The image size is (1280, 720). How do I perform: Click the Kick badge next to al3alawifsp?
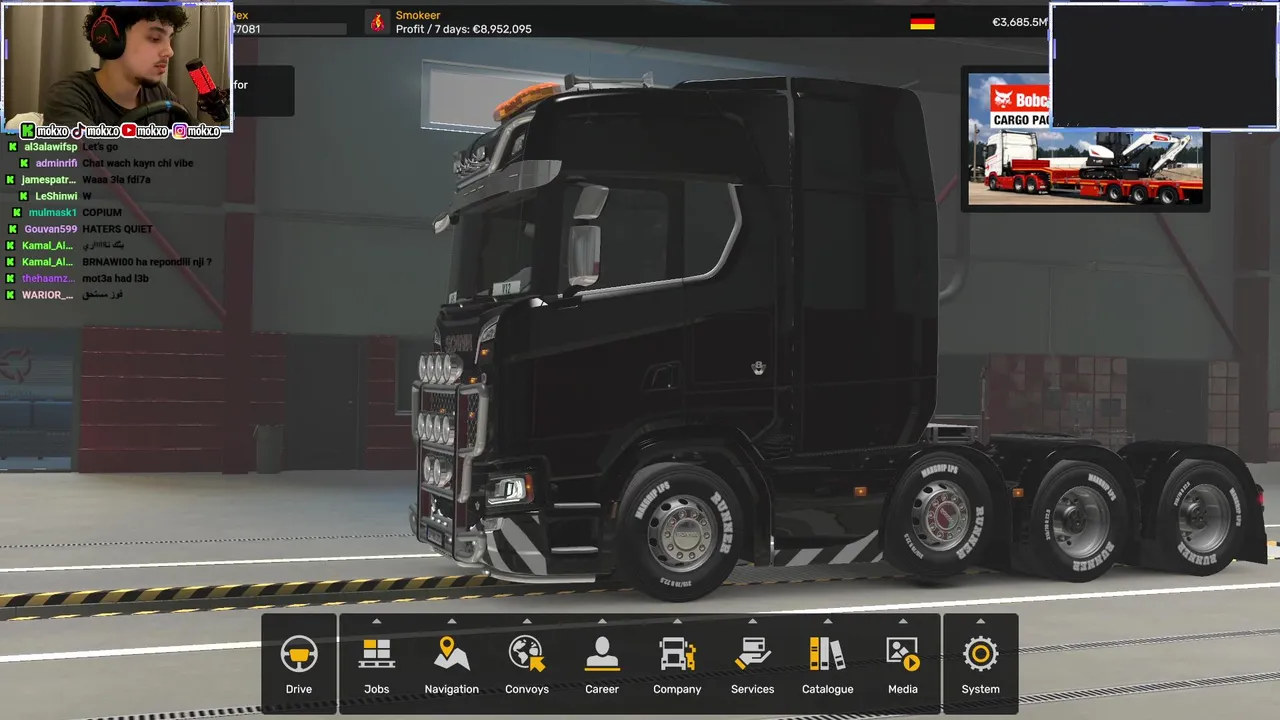(13, 147)
